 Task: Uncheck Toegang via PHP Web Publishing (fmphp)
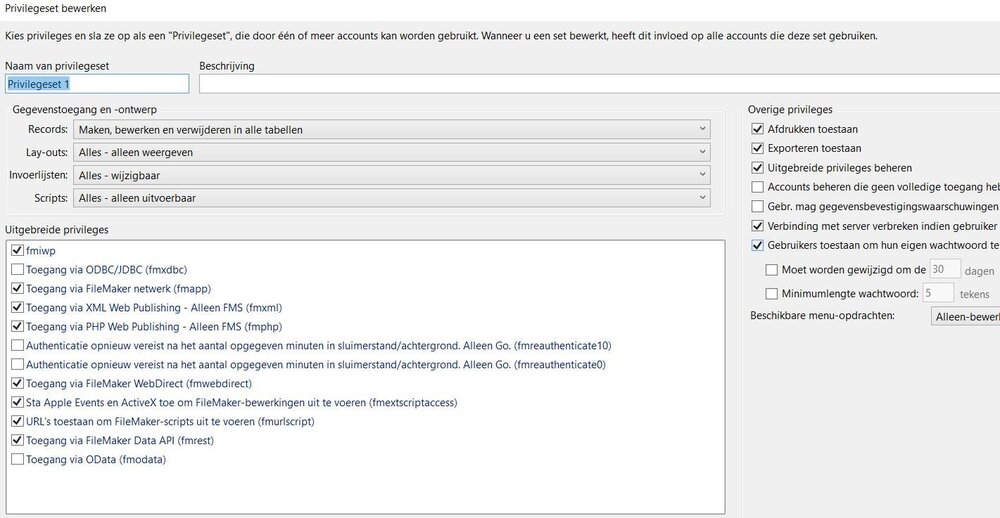click(18, 326)
